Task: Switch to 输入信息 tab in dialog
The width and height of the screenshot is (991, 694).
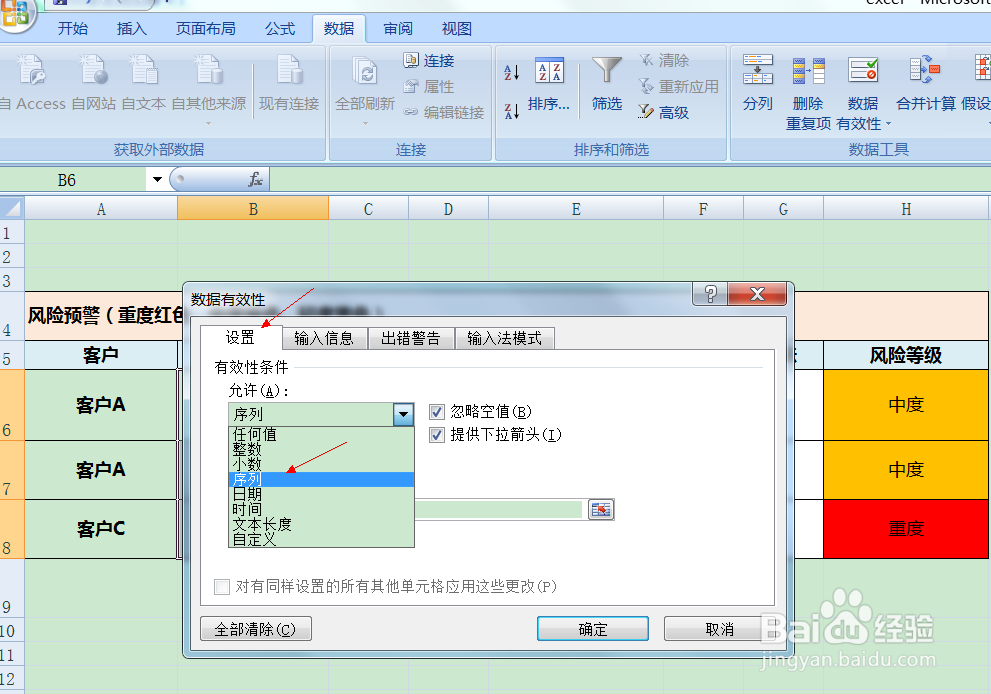Action: [x=324, y=338]
